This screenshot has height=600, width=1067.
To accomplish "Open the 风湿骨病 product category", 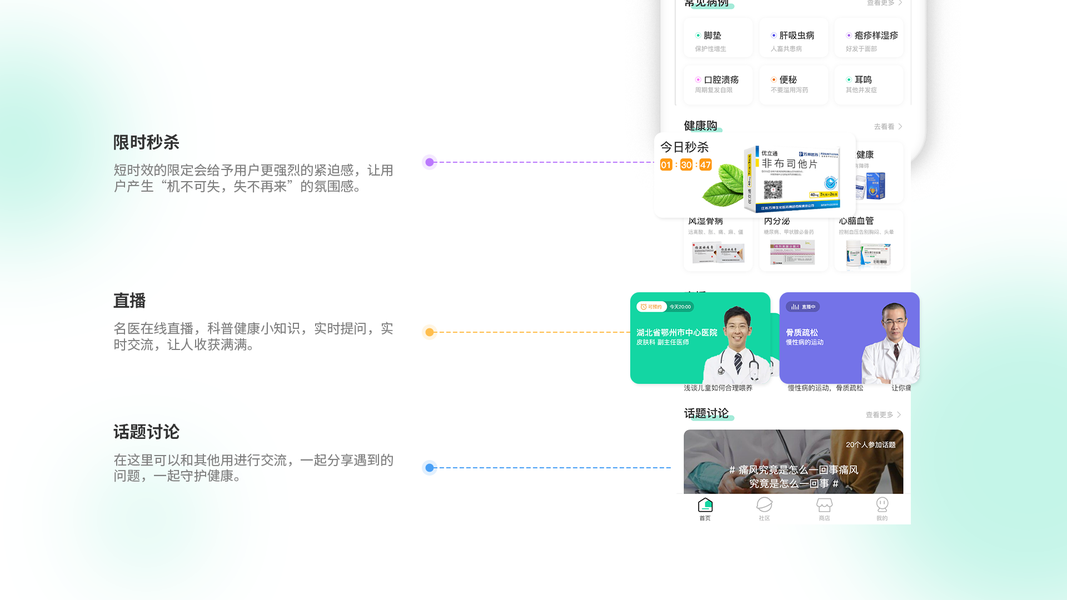I will (719, 243).
